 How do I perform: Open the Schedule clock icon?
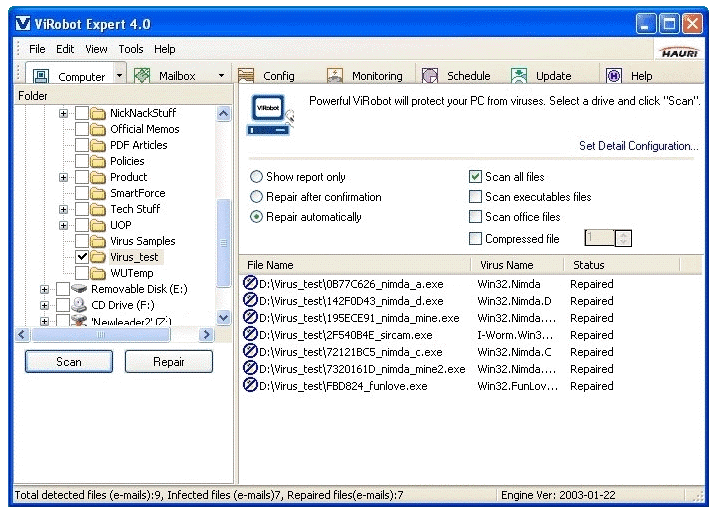coord(430,76)
